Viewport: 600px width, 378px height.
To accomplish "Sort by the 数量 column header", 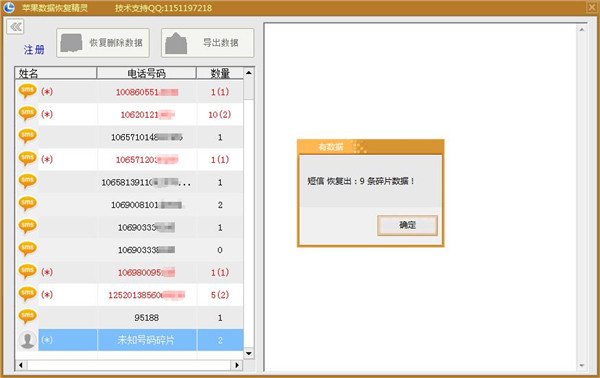I will coord(220,73).
